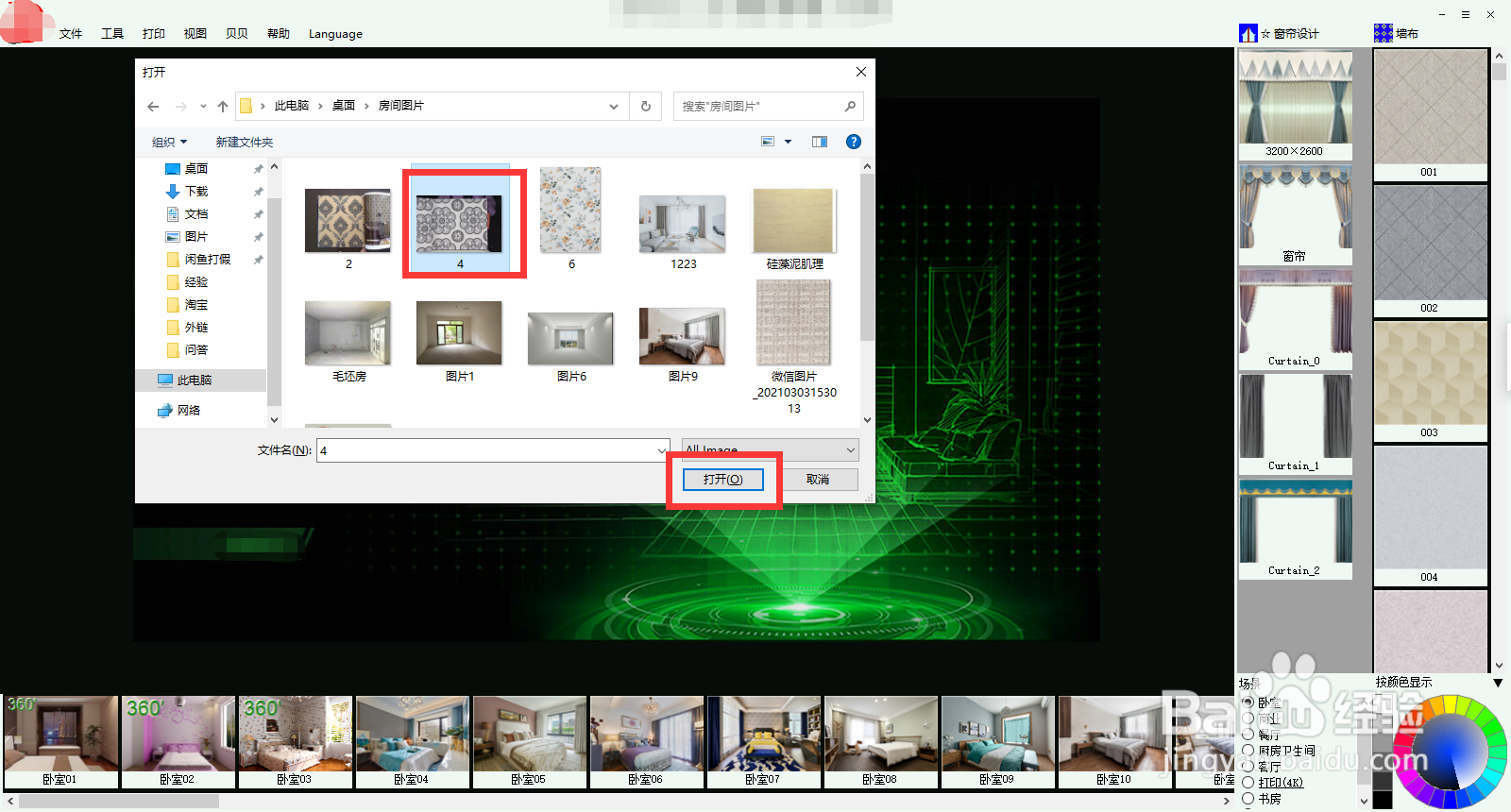1511x812 pixels.
Task: Select the 客厅 scene radio button
Action: click(1248, 767)
